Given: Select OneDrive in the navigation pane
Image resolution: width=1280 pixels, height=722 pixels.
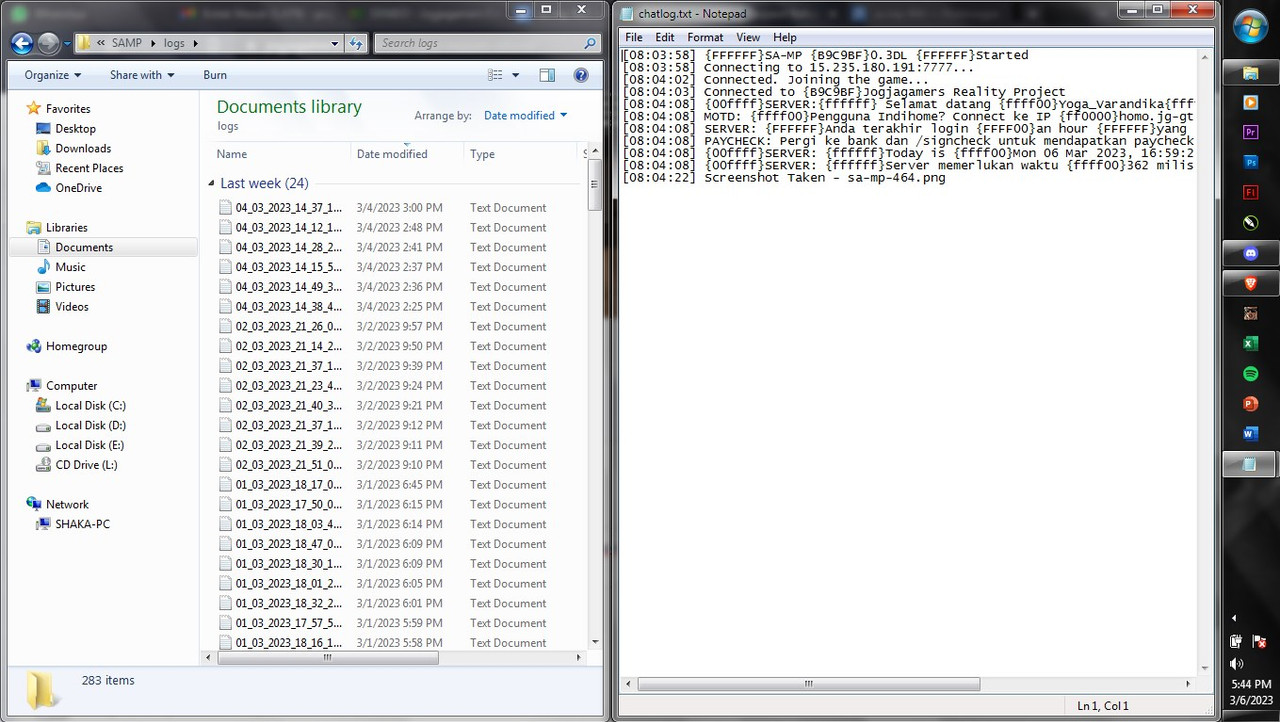Looking at the screenshot, I should pos(78,188).
